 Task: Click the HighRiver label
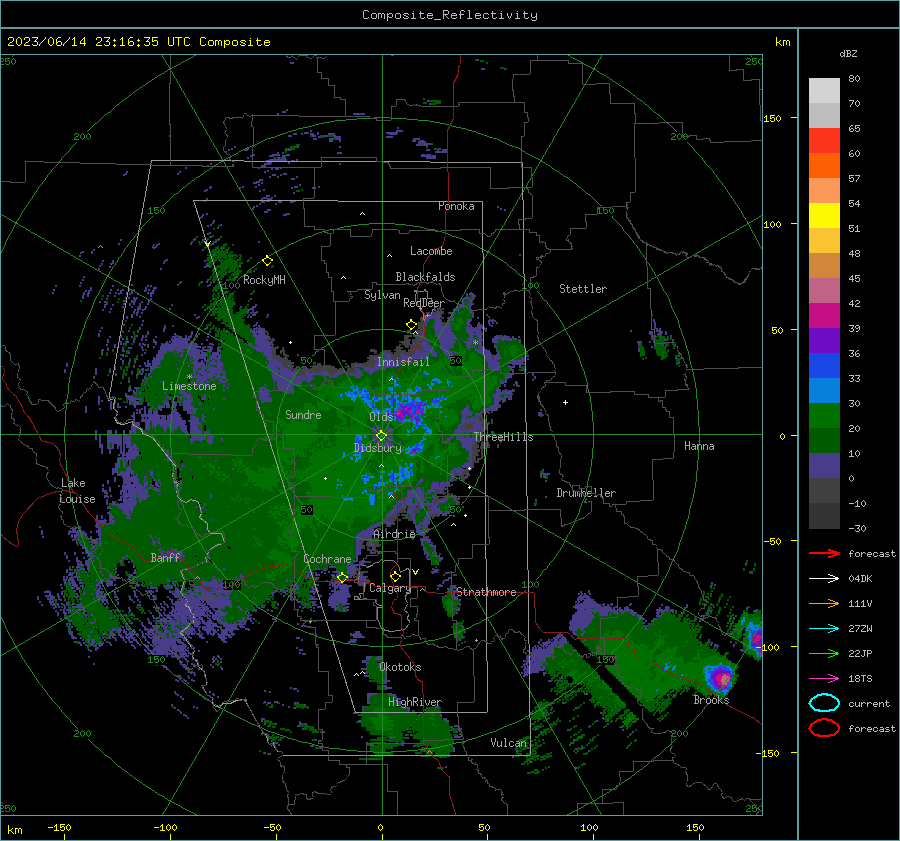point(415,702)
